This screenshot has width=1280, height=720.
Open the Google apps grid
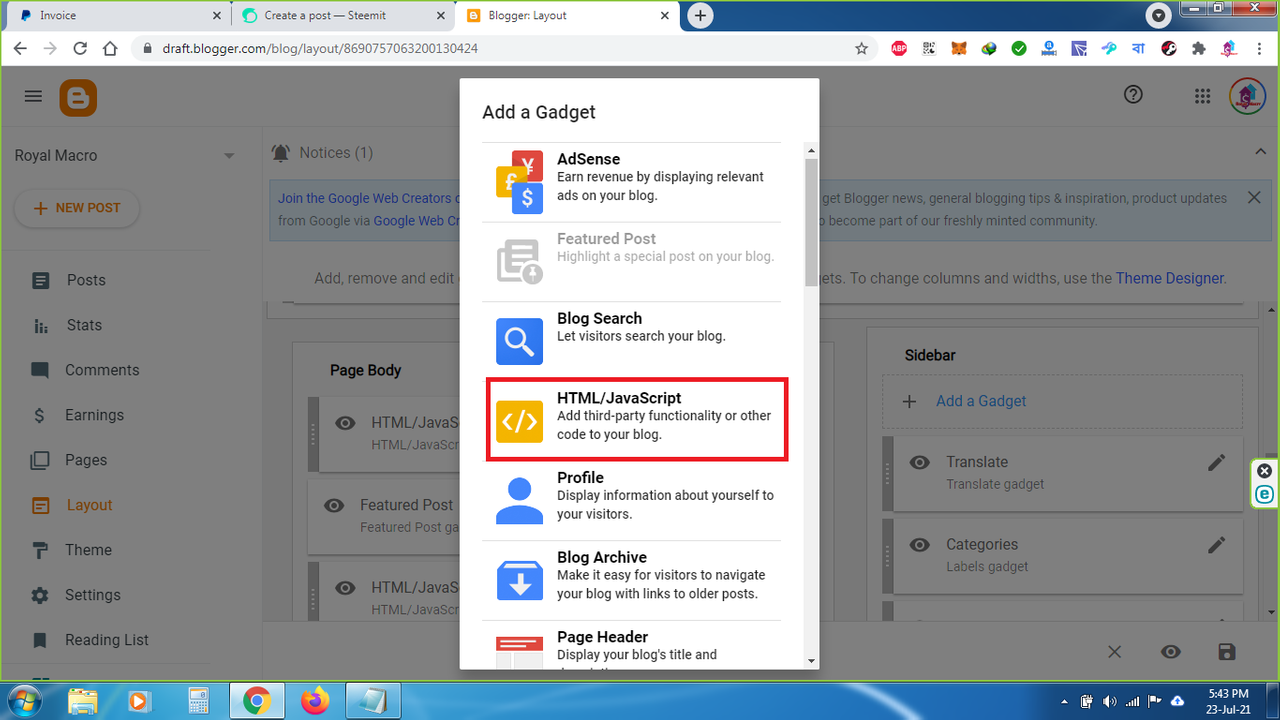click(1203, 96)
